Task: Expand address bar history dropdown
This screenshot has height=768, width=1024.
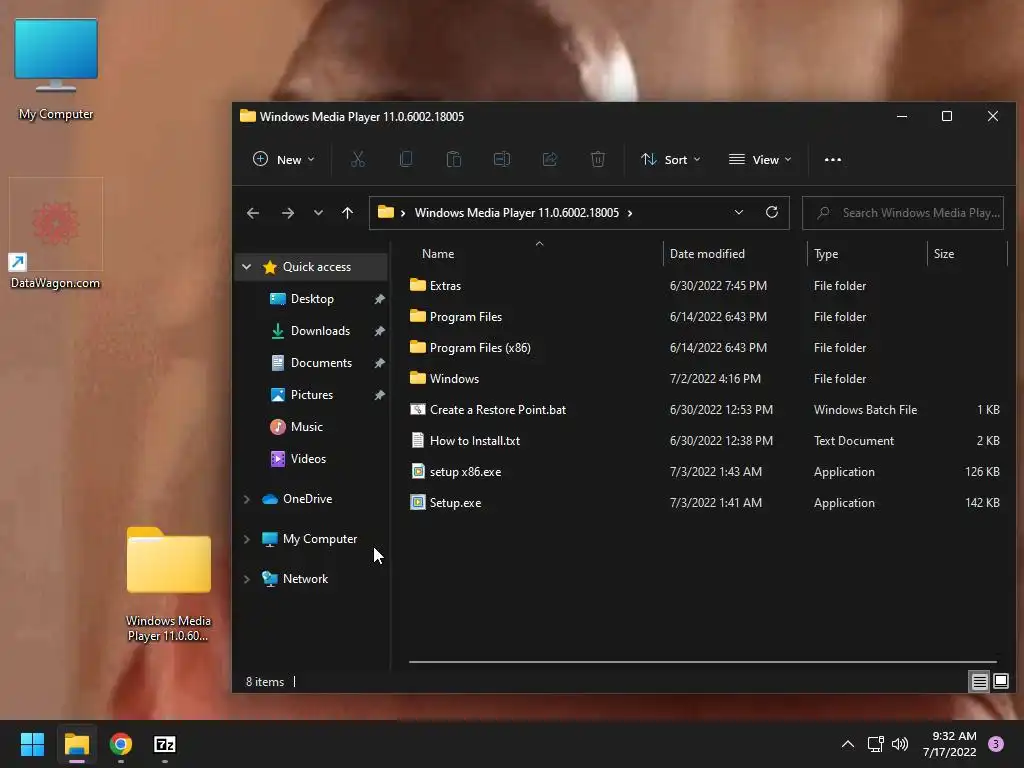Action: (739, 212)
